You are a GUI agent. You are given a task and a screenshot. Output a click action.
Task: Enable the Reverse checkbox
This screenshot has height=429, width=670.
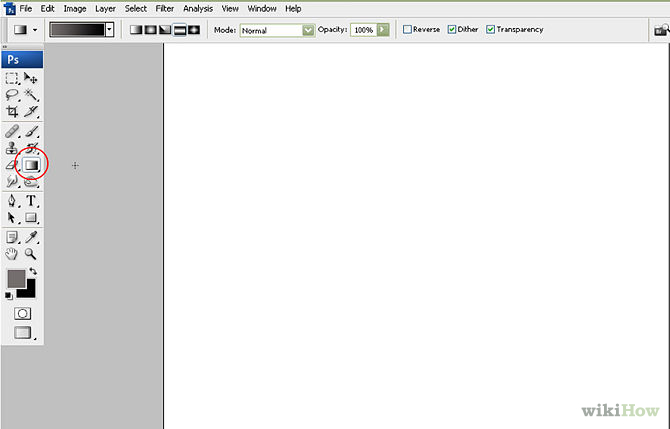coord(407,29)
